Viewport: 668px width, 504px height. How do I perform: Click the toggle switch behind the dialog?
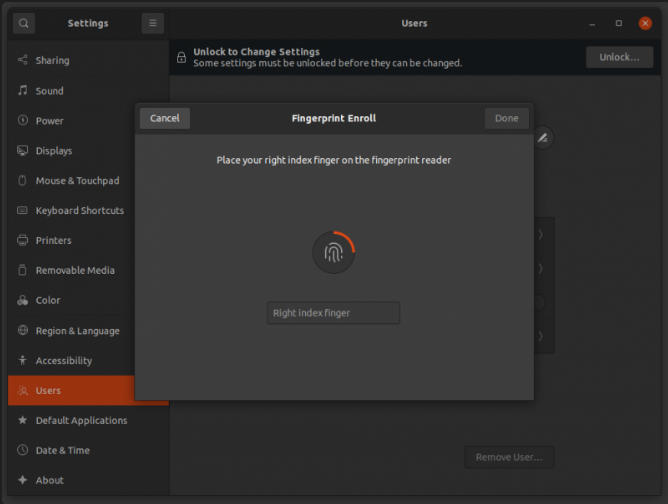click(x=539, y=302)
